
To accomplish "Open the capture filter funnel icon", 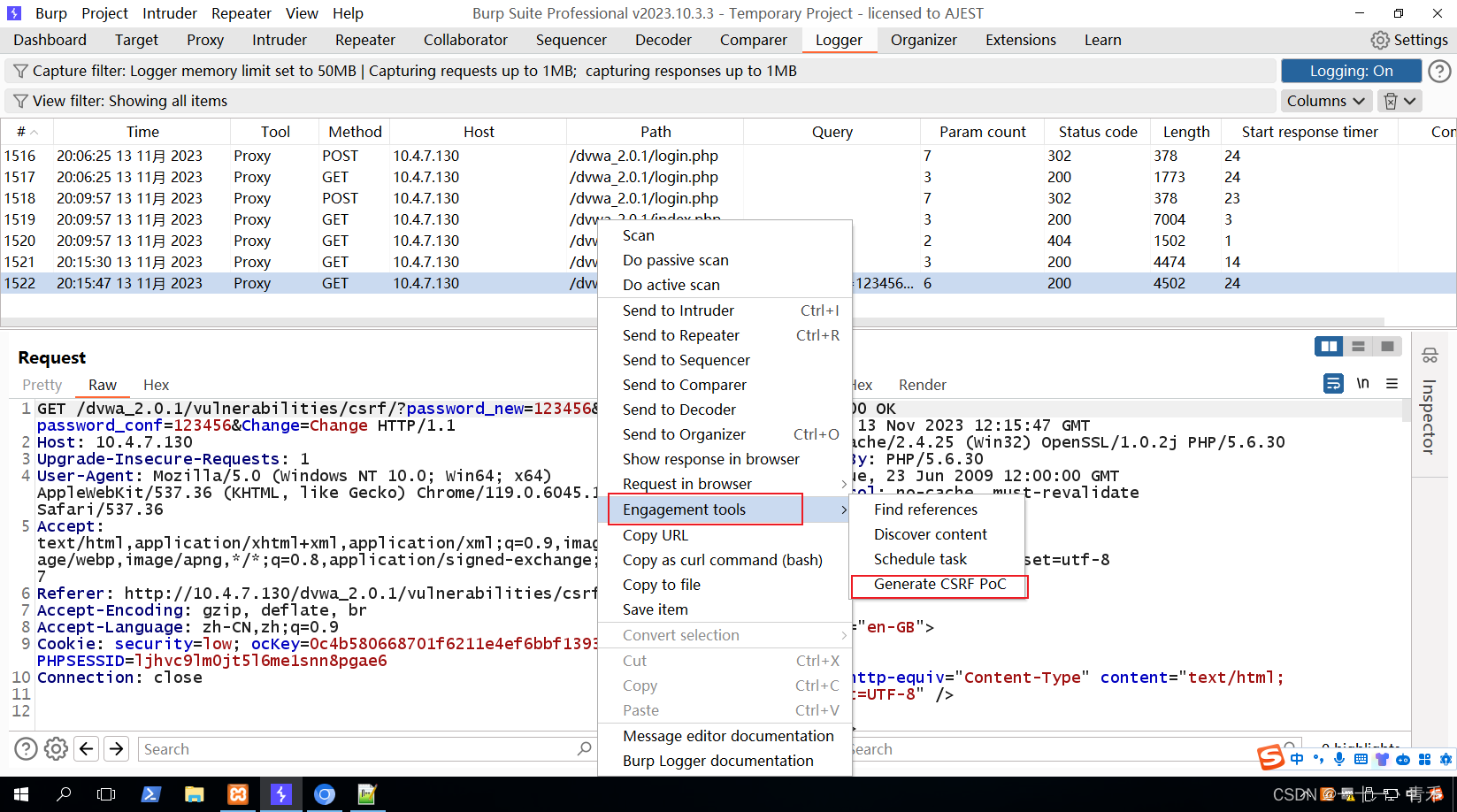I will (x=20, y=71).
